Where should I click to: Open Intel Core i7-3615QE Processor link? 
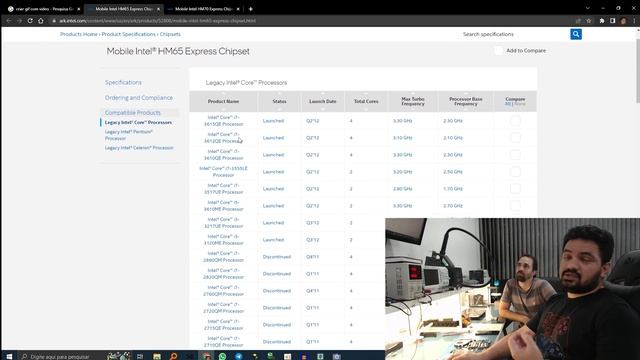coord(223,121)
